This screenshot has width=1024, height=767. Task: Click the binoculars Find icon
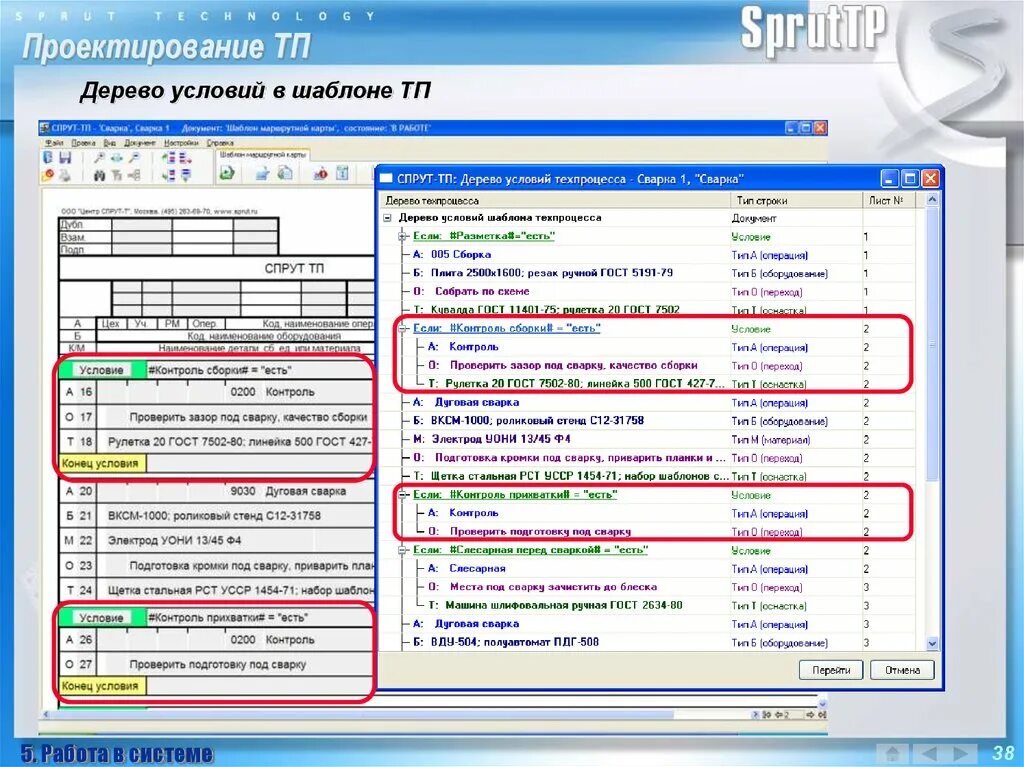point(99,175)
